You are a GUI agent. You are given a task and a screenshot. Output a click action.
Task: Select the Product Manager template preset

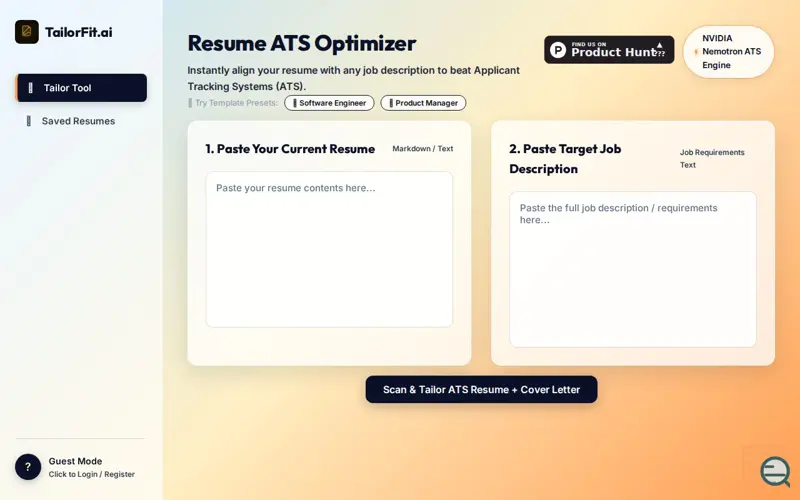click(423, 103)
